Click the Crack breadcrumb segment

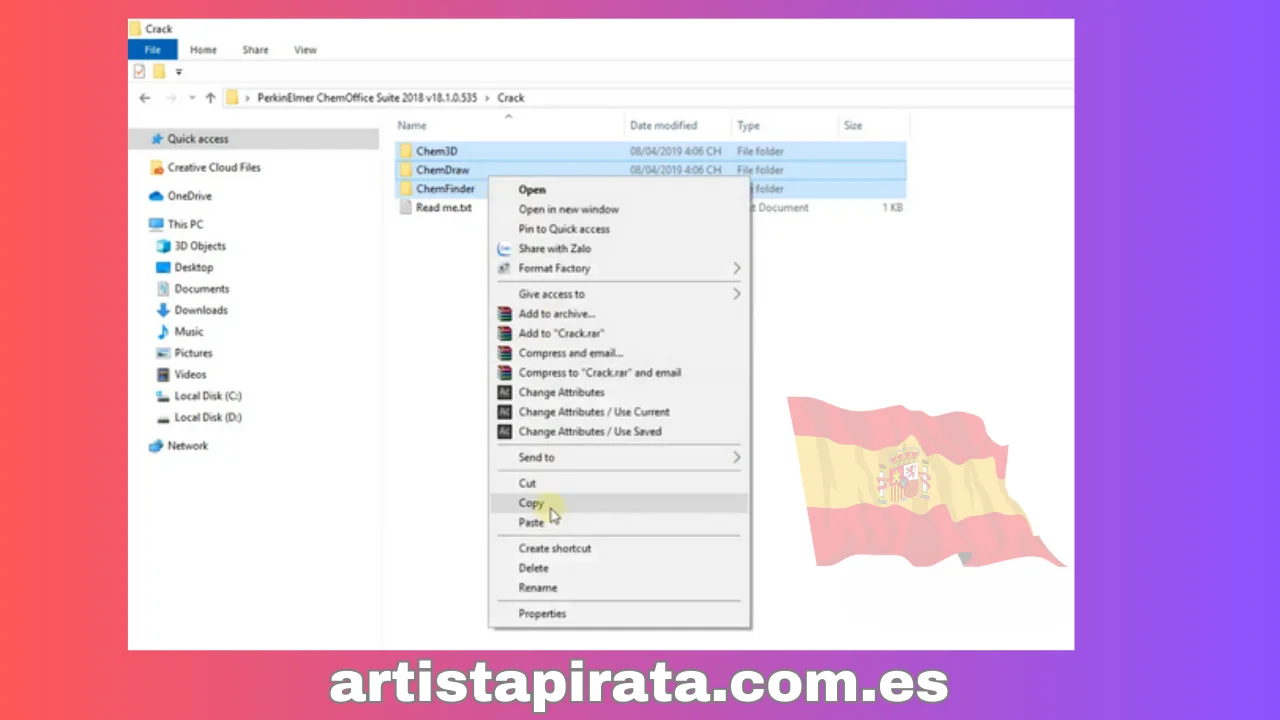[x=511, y=98]
